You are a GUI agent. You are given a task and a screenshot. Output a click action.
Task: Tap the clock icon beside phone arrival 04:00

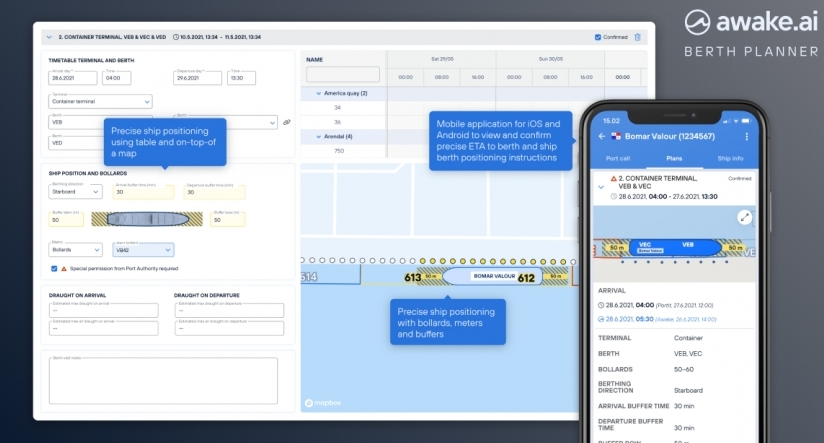601,305
